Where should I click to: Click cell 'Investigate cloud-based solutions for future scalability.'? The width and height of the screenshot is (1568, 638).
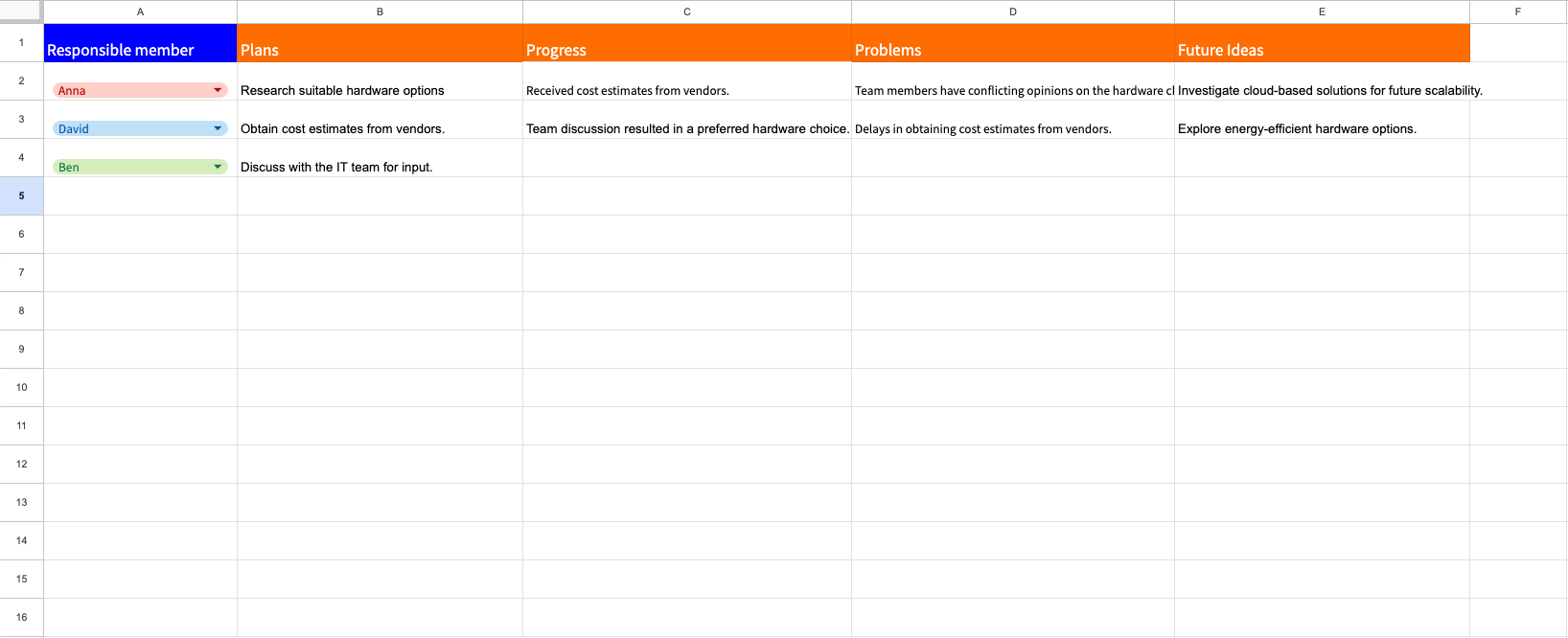(1322, 81)
